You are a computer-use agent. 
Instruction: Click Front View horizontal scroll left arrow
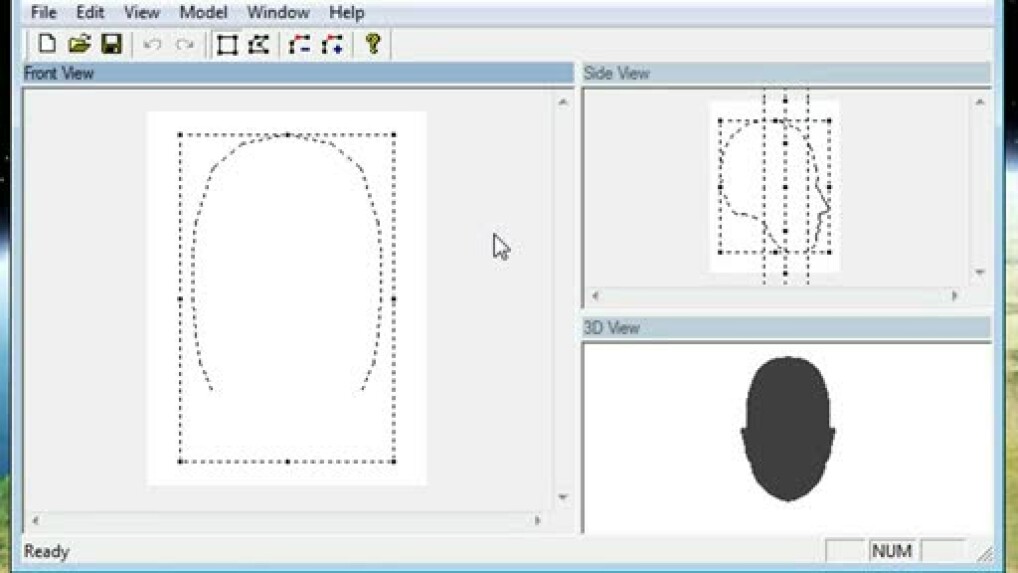(36, 520)
